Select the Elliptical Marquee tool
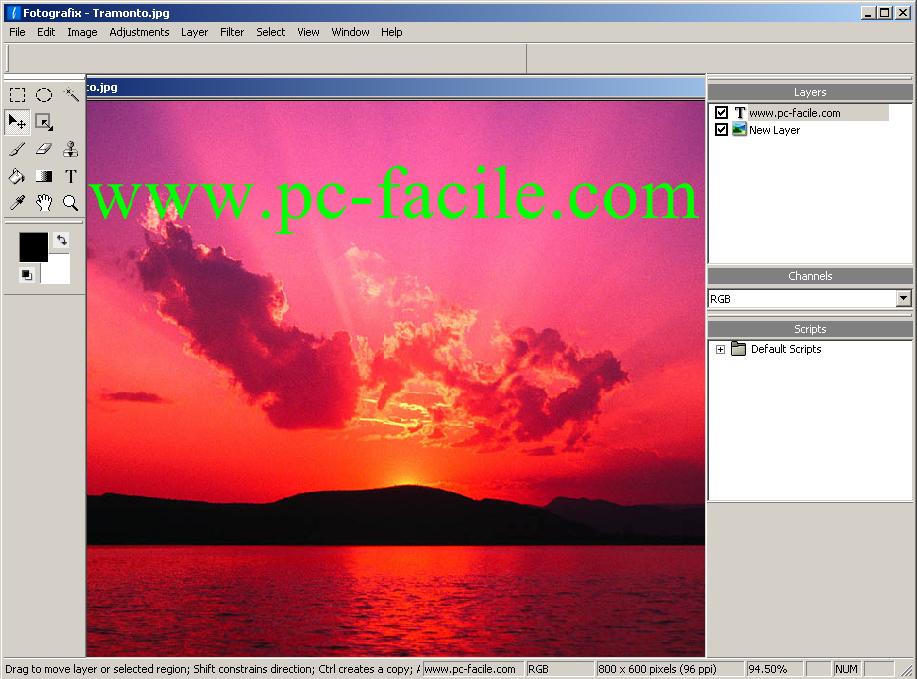Screen dimensions: 917x679 pos(44,95)
